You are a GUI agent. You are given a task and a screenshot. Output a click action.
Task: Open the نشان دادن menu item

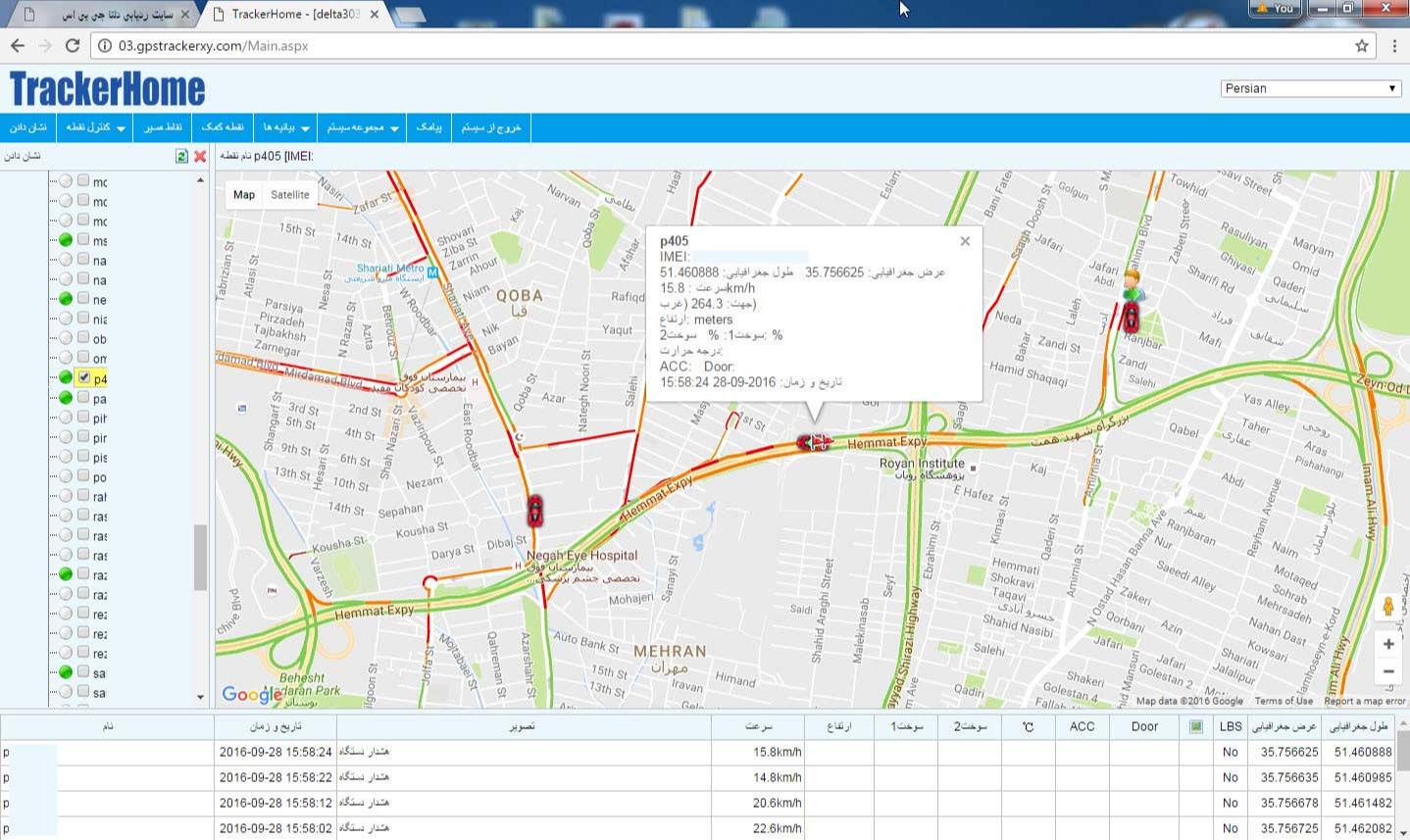tap(28, 127)
